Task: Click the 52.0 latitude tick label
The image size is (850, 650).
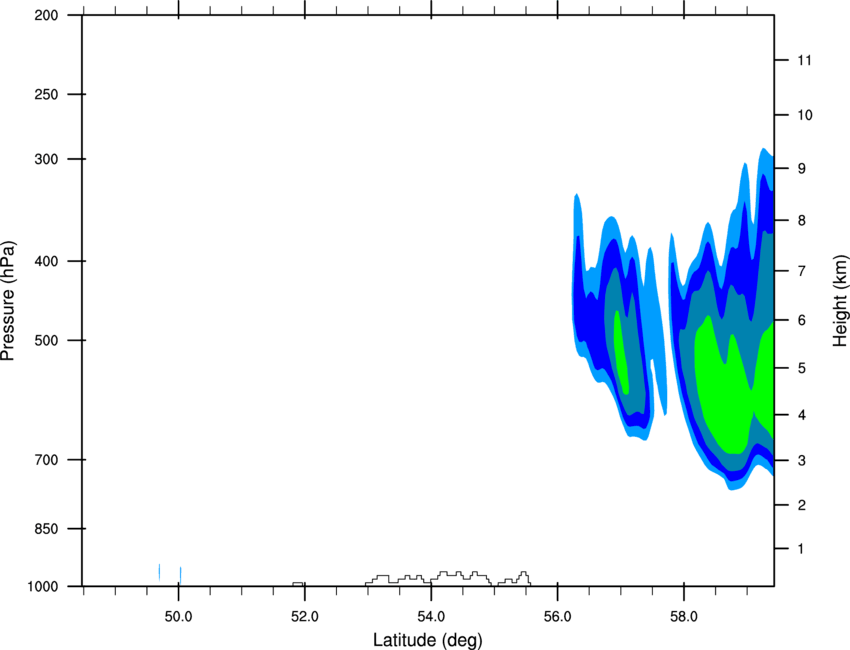Action: click(305, 617)
